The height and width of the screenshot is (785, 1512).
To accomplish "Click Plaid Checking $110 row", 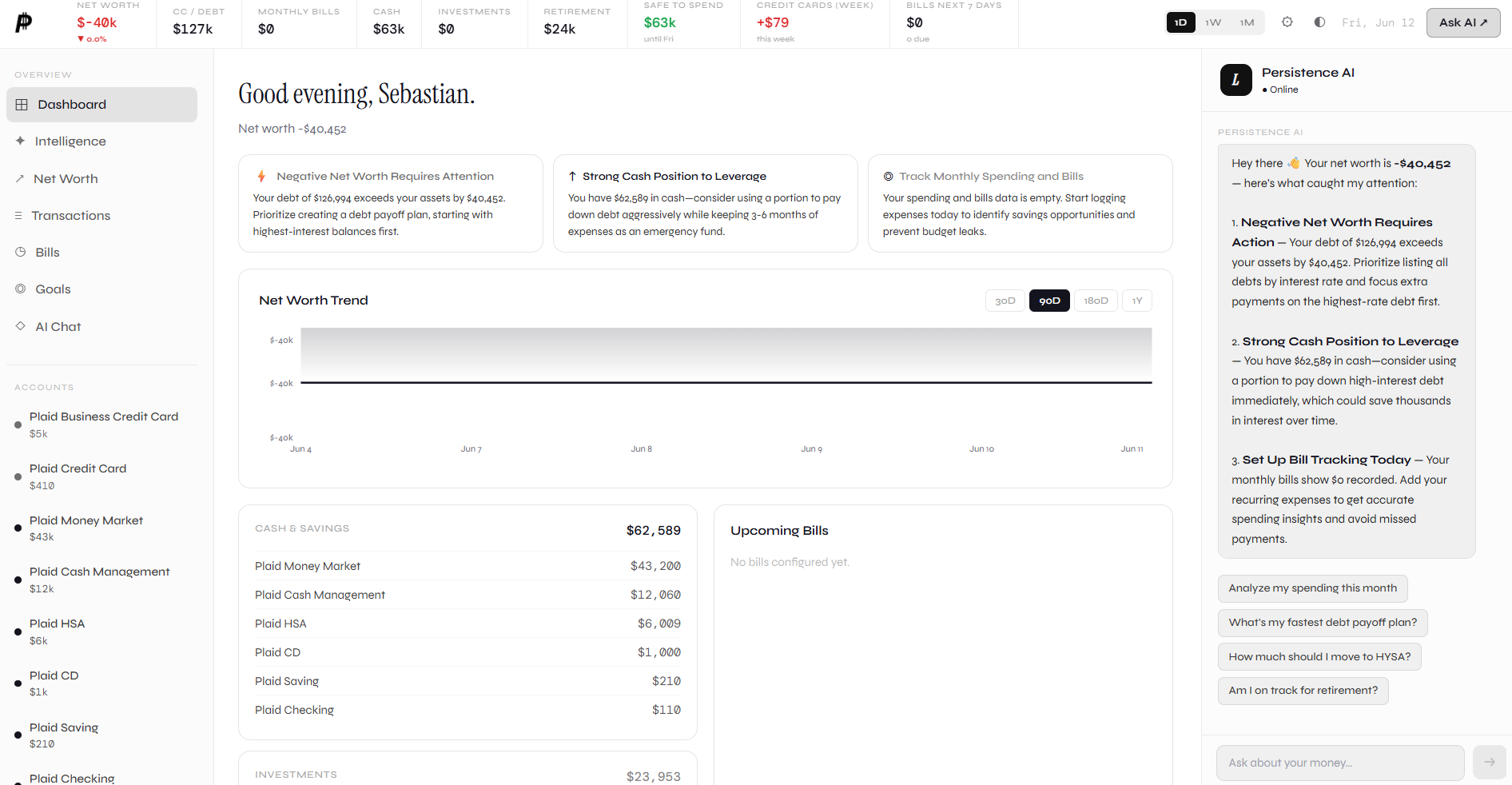I will [x=468, y=710].
